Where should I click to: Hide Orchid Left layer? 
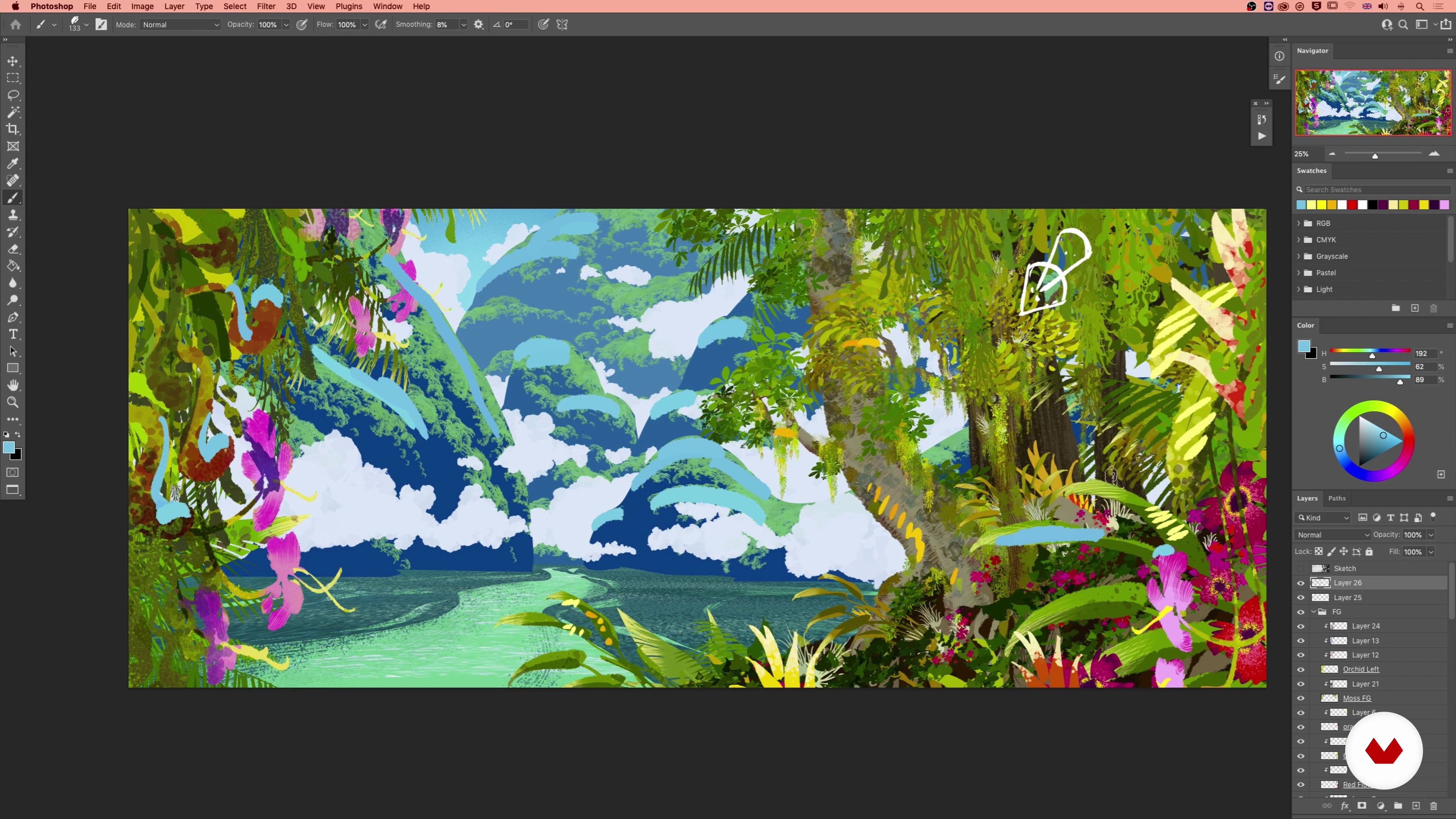click(x=1301, y=670)
